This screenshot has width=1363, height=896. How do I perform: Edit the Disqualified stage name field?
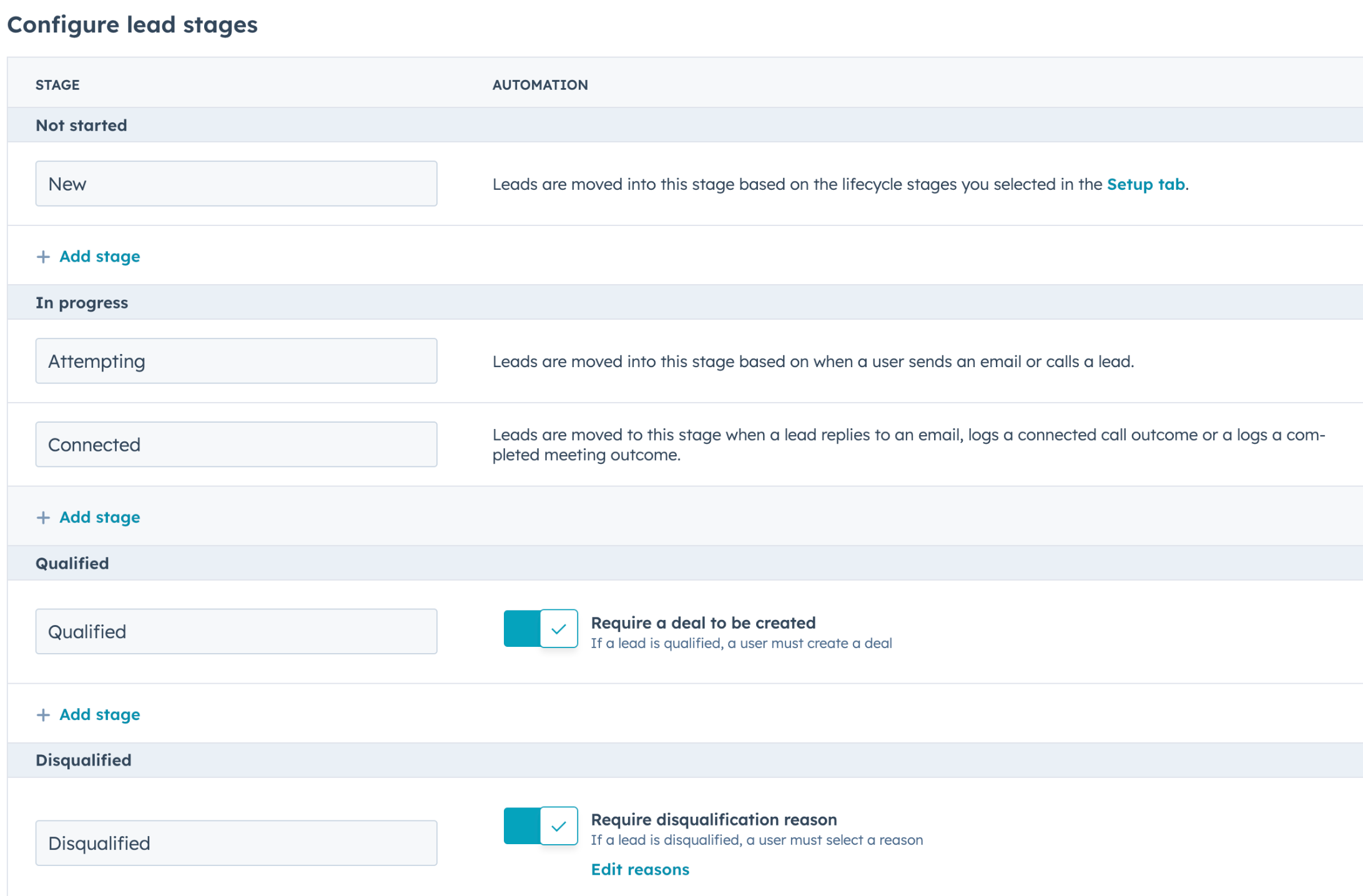[x=236, y=843]
